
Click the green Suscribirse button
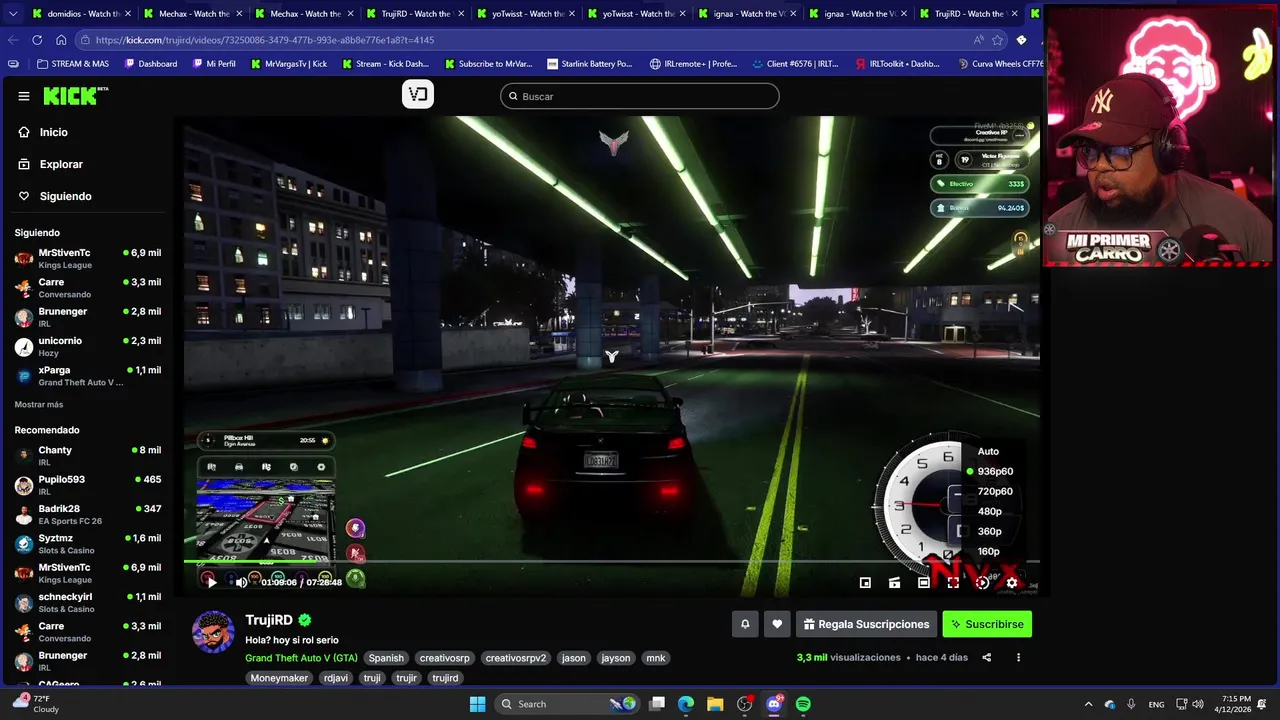tap(987, 624)
